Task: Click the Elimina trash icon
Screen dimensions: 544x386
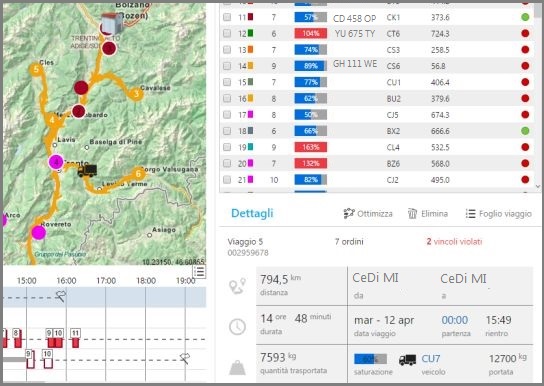Action: [412, 214]
